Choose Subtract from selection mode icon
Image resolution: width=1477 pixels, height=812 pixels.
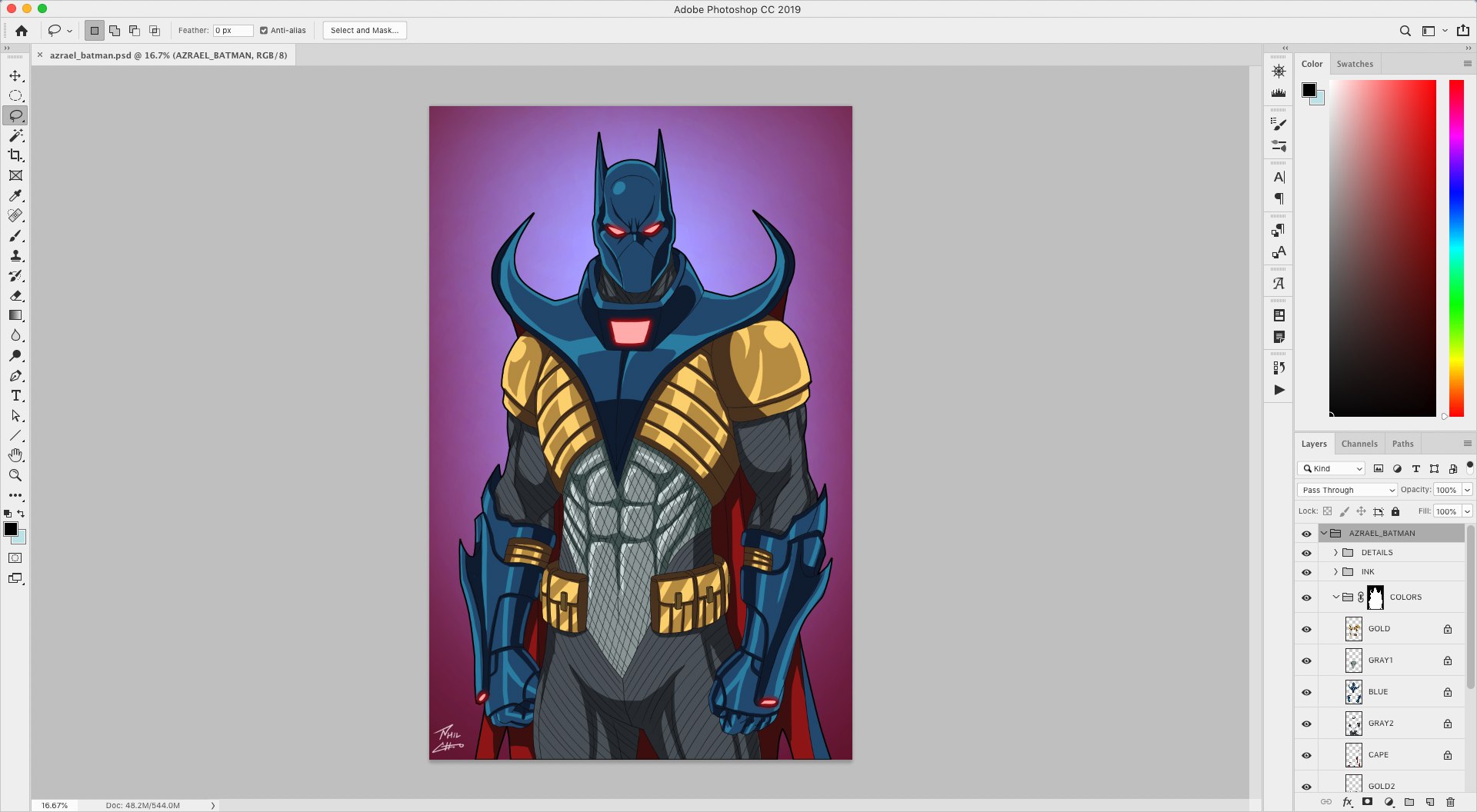[x=135, y=31]
